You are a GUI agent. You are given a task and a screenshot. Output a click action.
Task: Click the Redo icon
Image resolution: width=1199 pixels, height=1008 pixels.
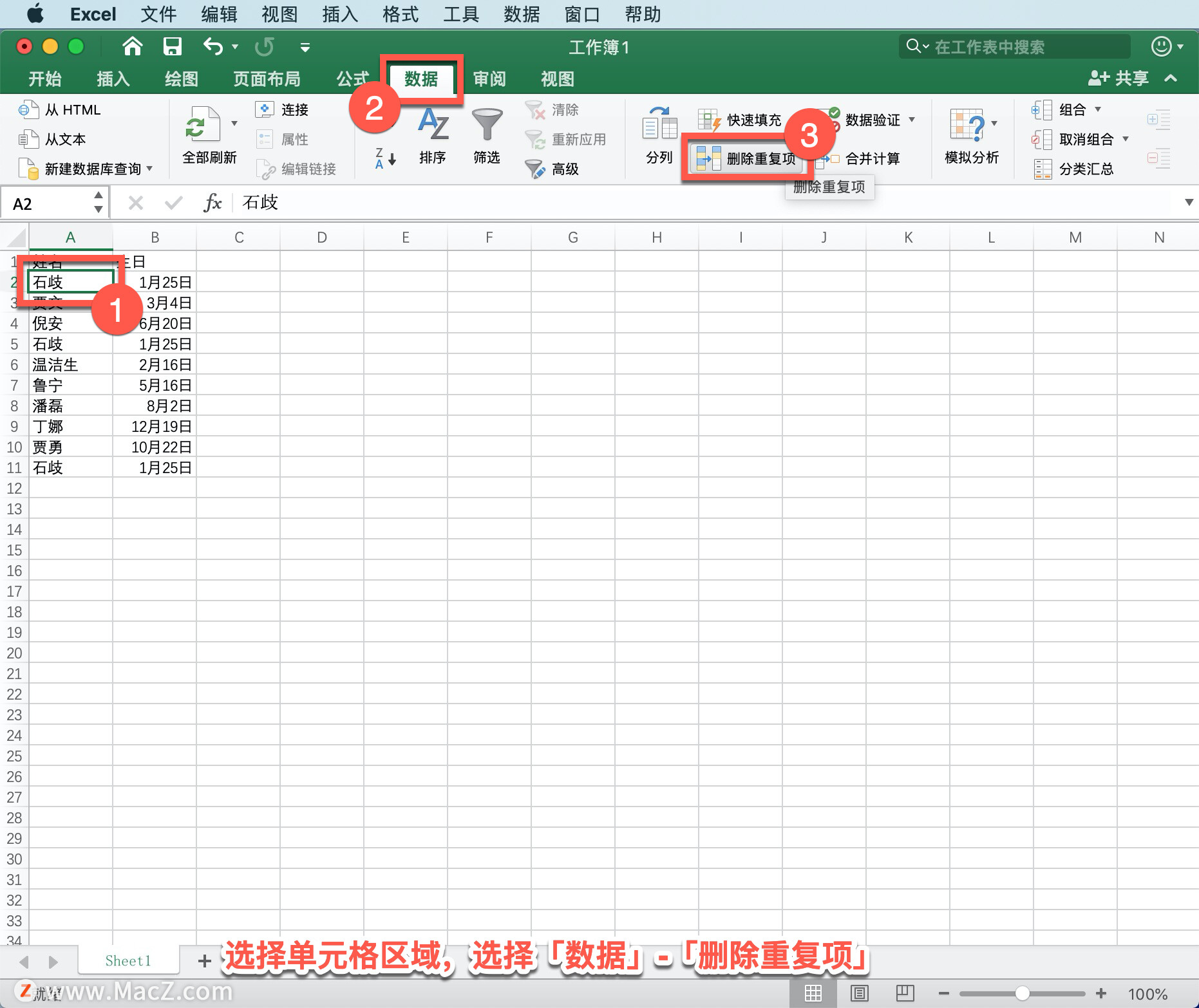264,46
